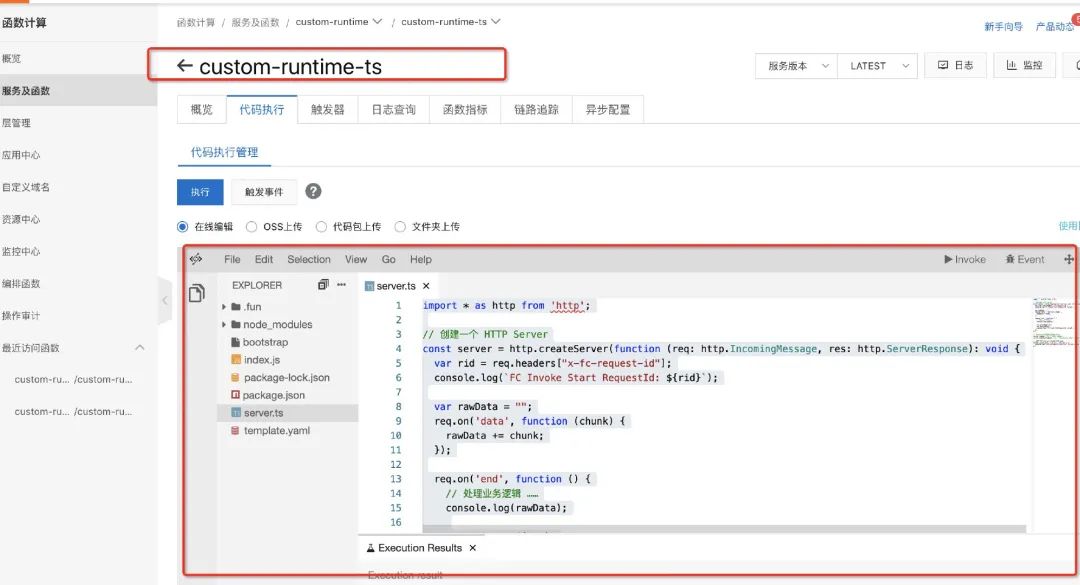Switch to the 概览 tab

pos(202,110)
